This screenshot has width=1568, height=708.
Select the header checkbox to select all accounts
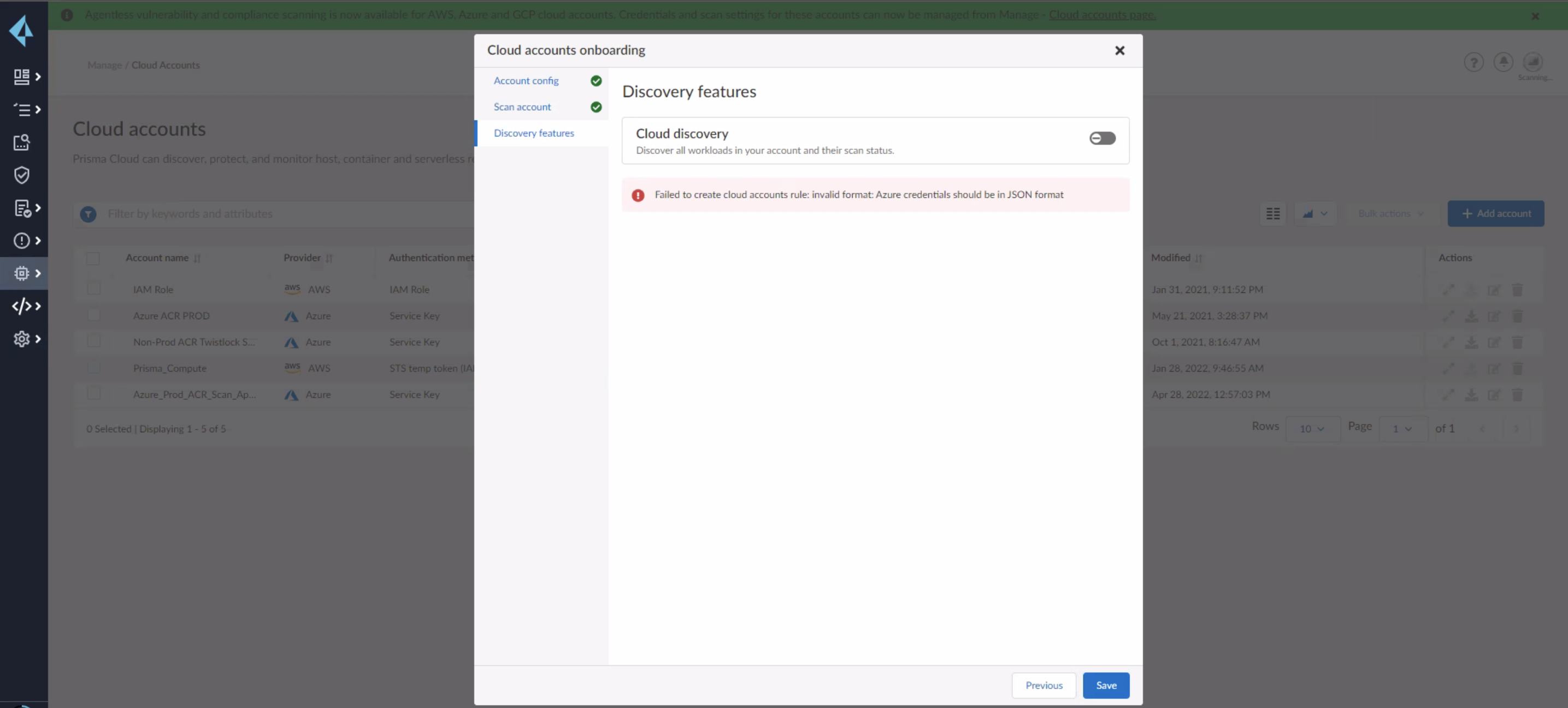click(x=95, y=258)
